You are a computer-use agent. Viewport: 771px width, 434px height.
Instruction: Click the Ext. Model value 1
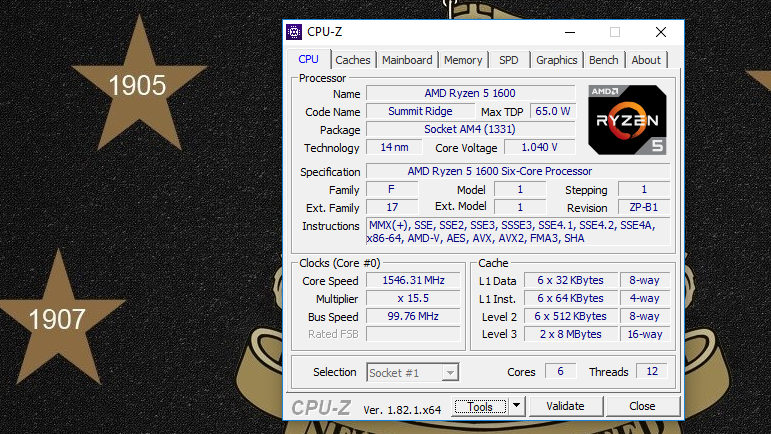[520, 207]
